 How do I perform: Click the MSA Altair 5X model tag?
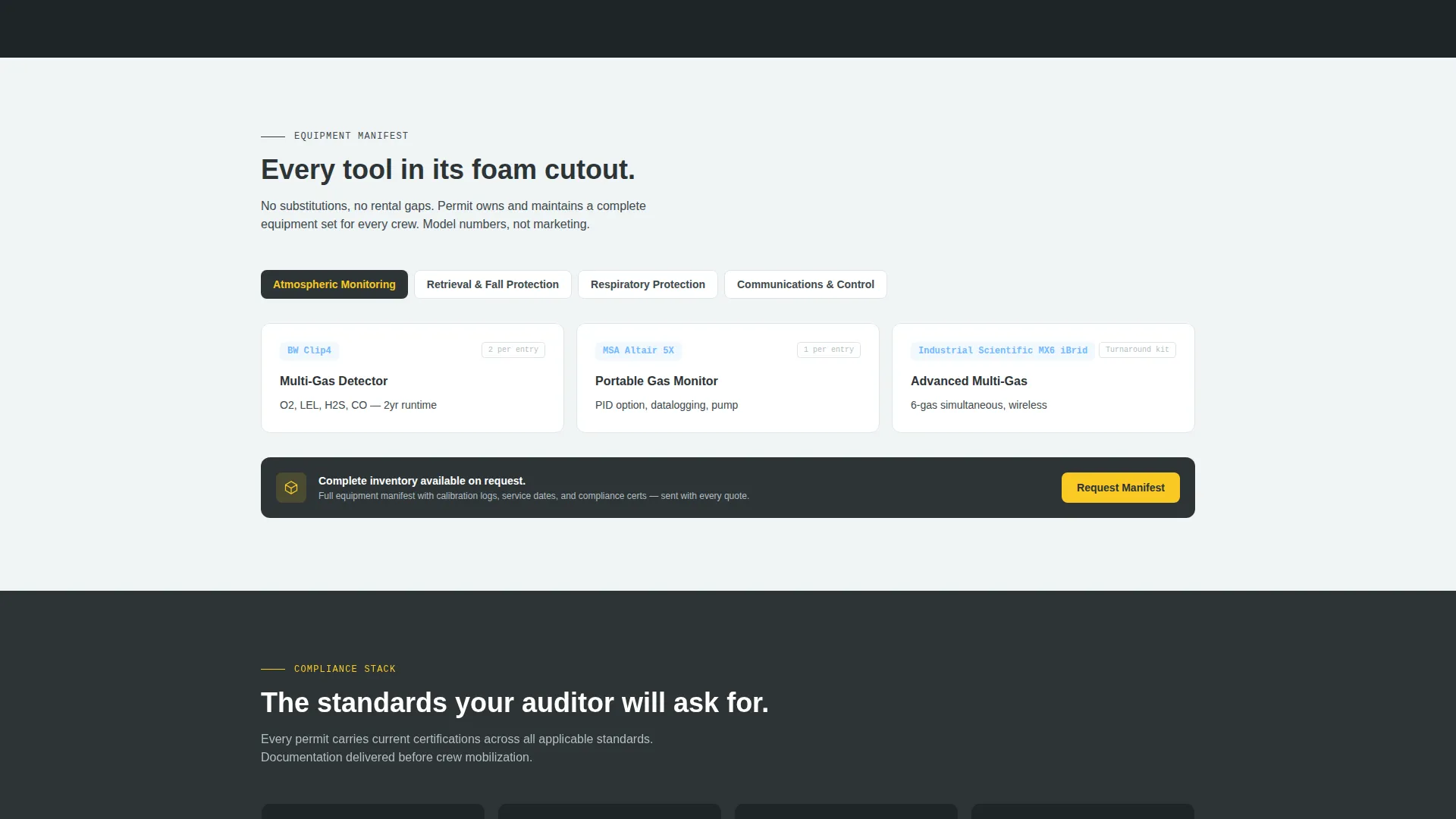tap(639, 350)
